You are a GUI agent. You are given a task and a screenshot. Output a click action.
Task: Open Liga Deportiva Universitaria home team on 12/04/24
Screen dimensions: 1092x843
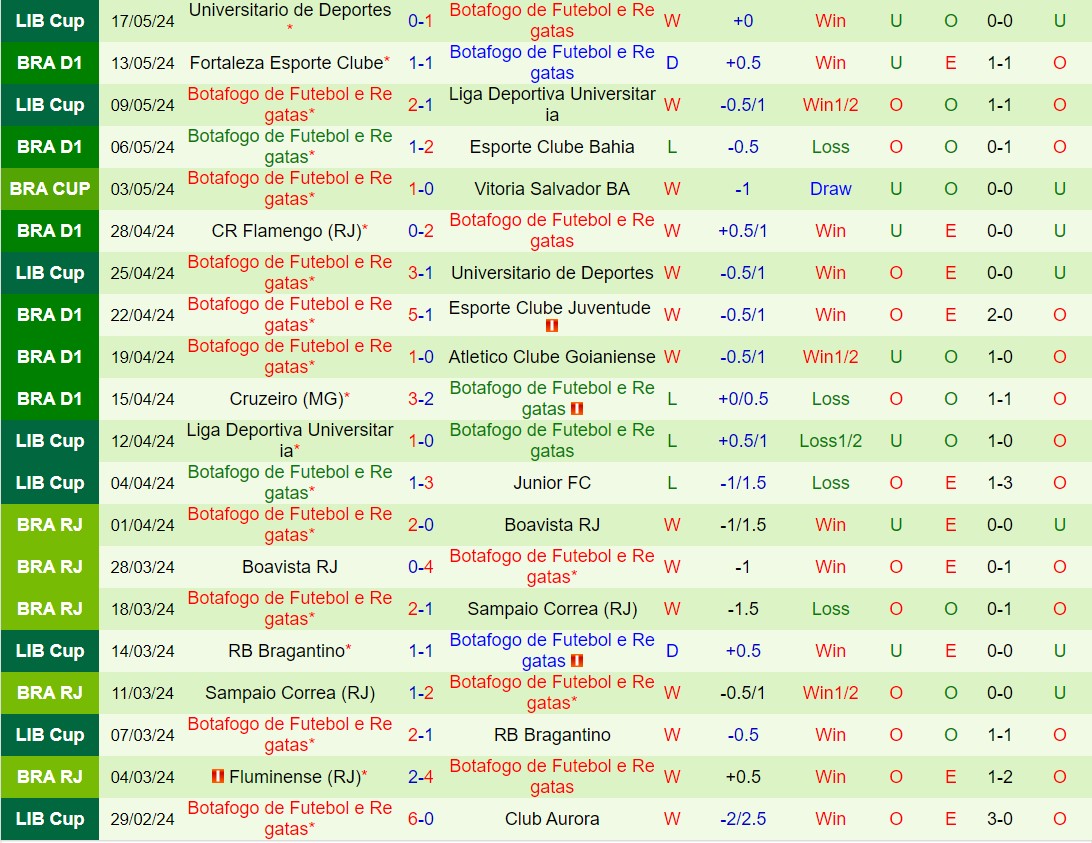[x=290, y=440]
